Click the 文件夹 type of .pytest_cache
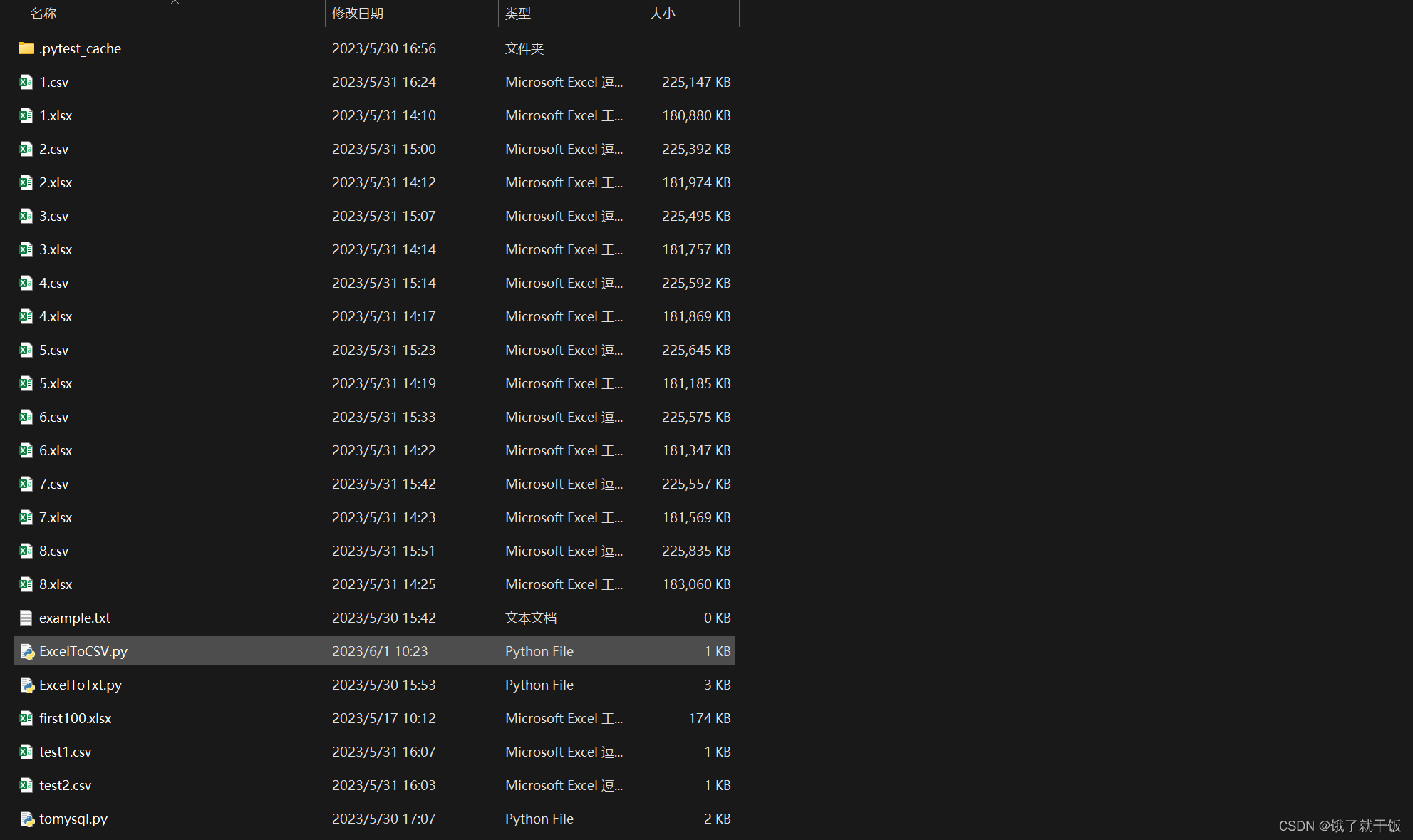1413x840 pixels. click(524, 48)
